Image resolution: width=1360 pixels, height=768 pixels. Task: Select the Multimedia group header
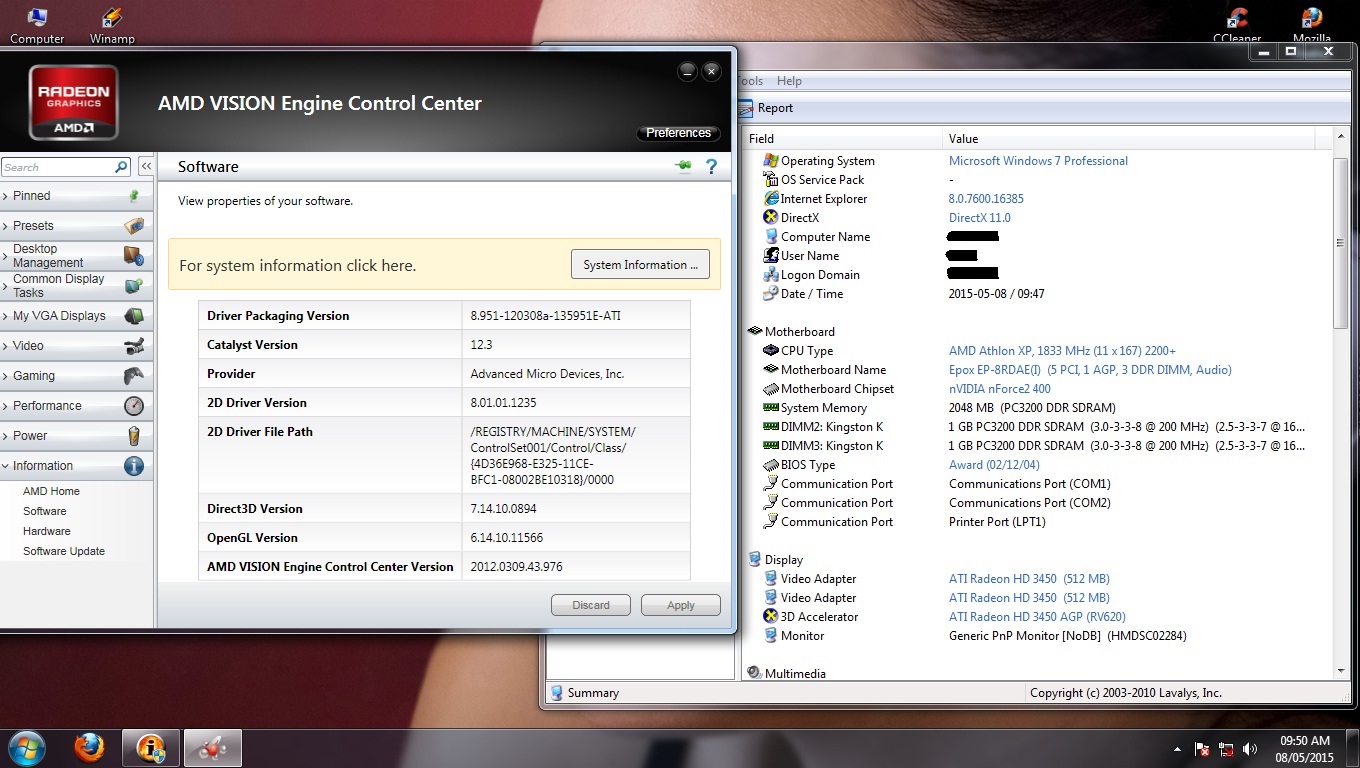pyautogui.click(x=786, y=674)
